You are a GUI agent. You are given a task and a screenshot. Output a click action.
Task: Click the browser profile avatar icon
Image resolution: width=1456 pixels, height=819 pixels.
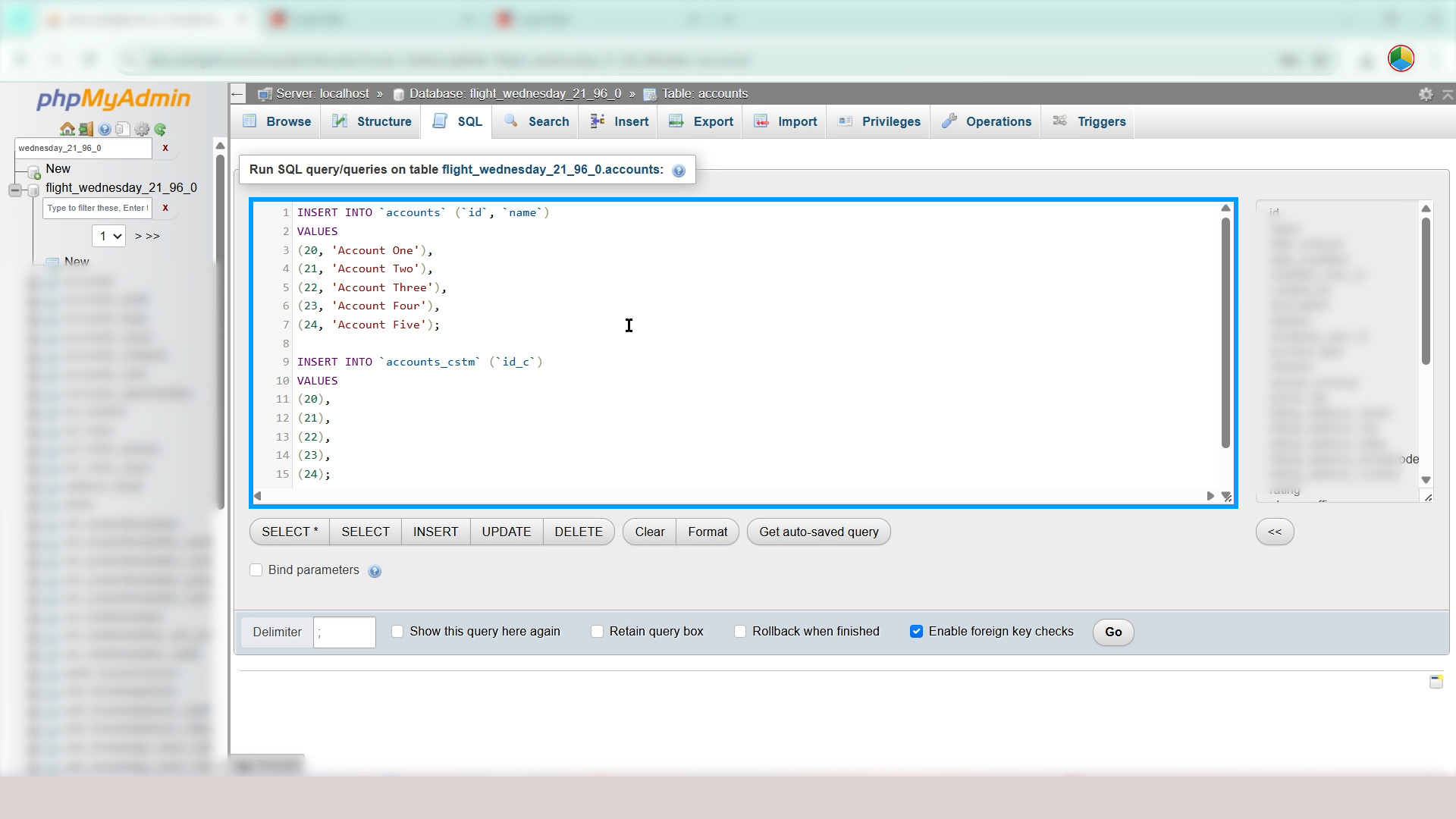pos(1401,59)
